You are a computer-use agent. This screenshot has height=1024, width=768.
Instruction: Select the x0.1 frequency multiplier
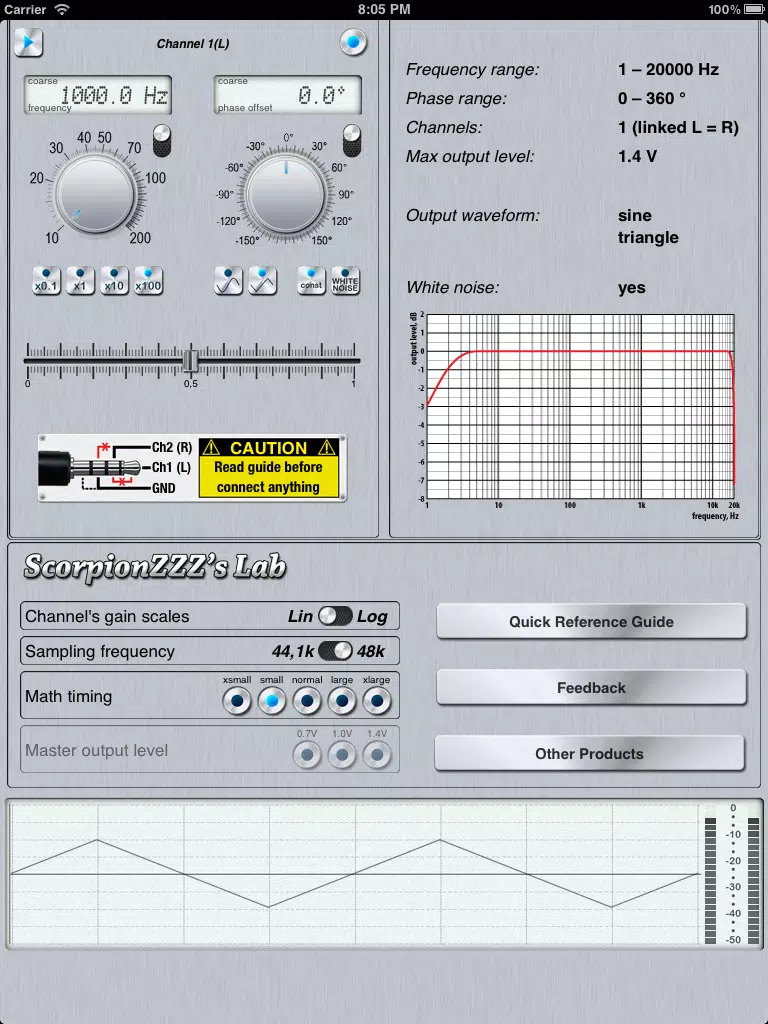[x=46, y=281]
